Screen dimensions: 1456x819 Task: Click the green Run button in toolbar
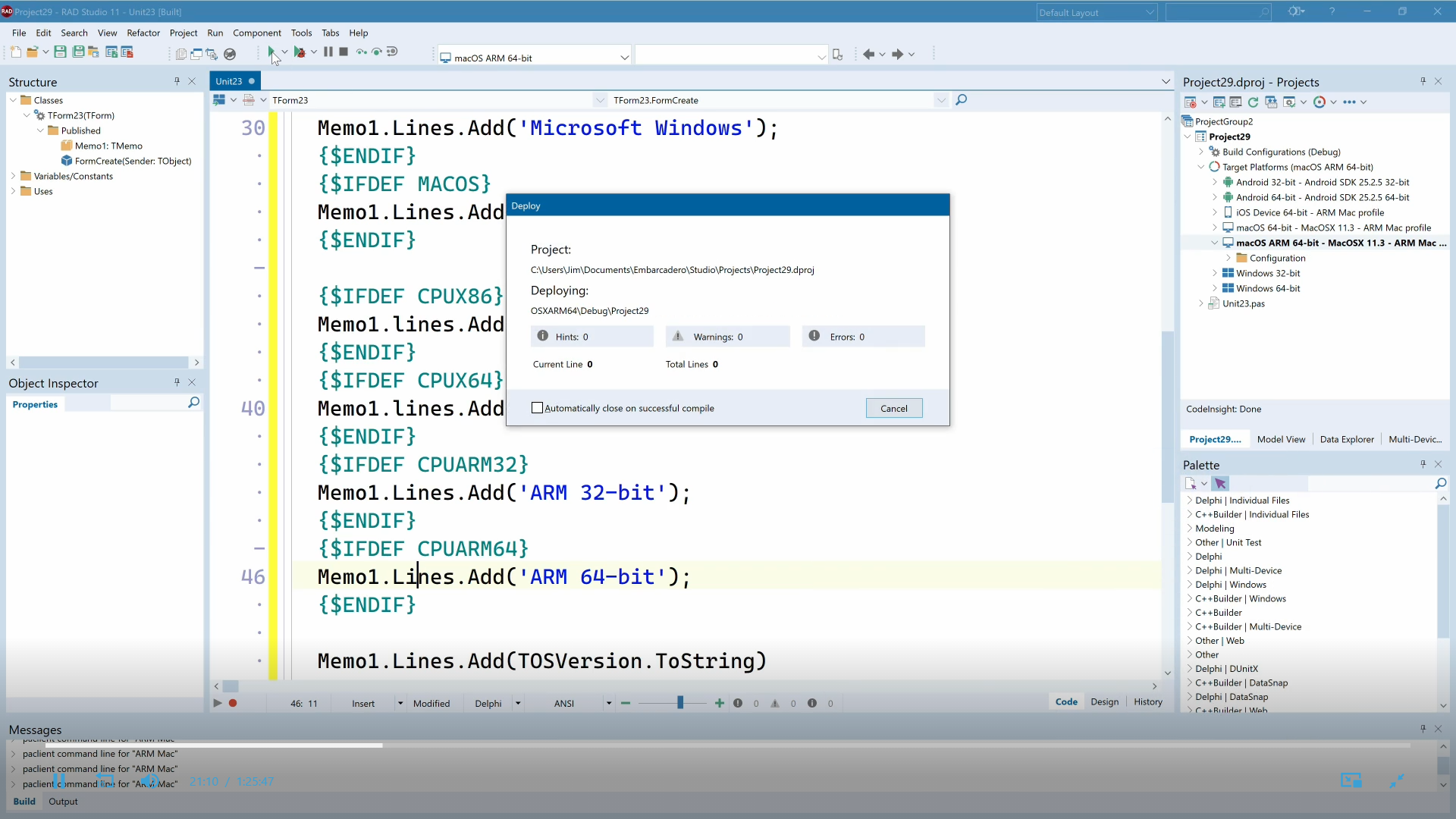click(x=271, y=52)
